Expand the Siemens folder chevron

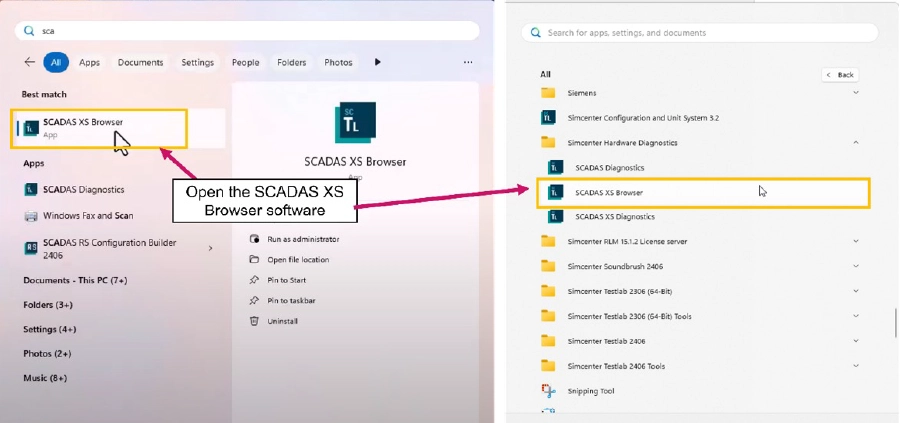click(856, 93)
